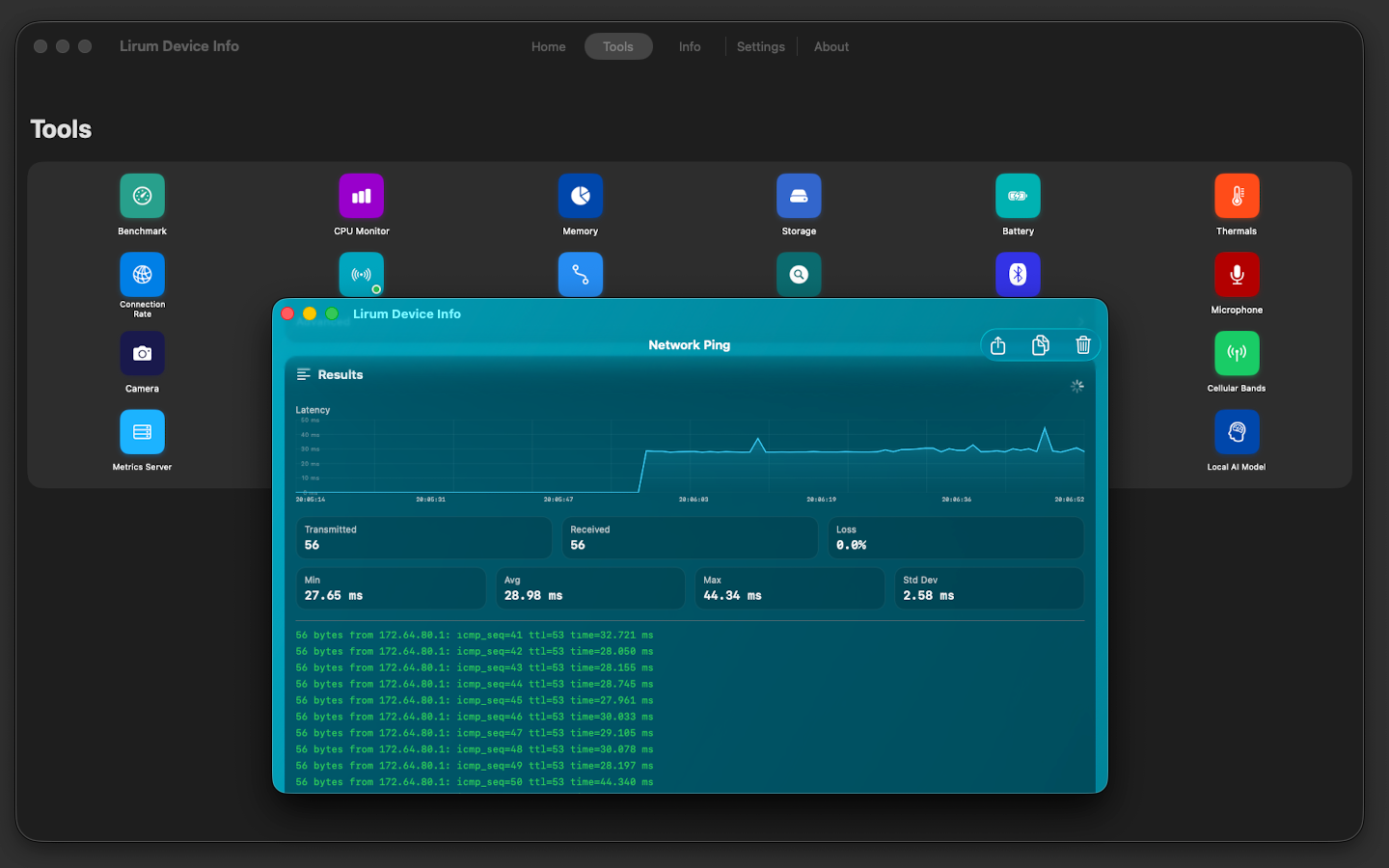
Task: Select log line icmp_seq=48
Action: pyautogui.click(x=475, y=749)
